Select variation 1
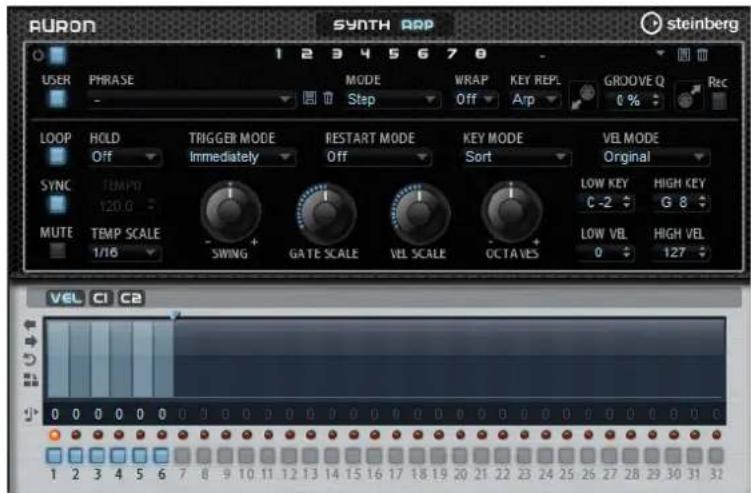751x493 pixels. 279,54
